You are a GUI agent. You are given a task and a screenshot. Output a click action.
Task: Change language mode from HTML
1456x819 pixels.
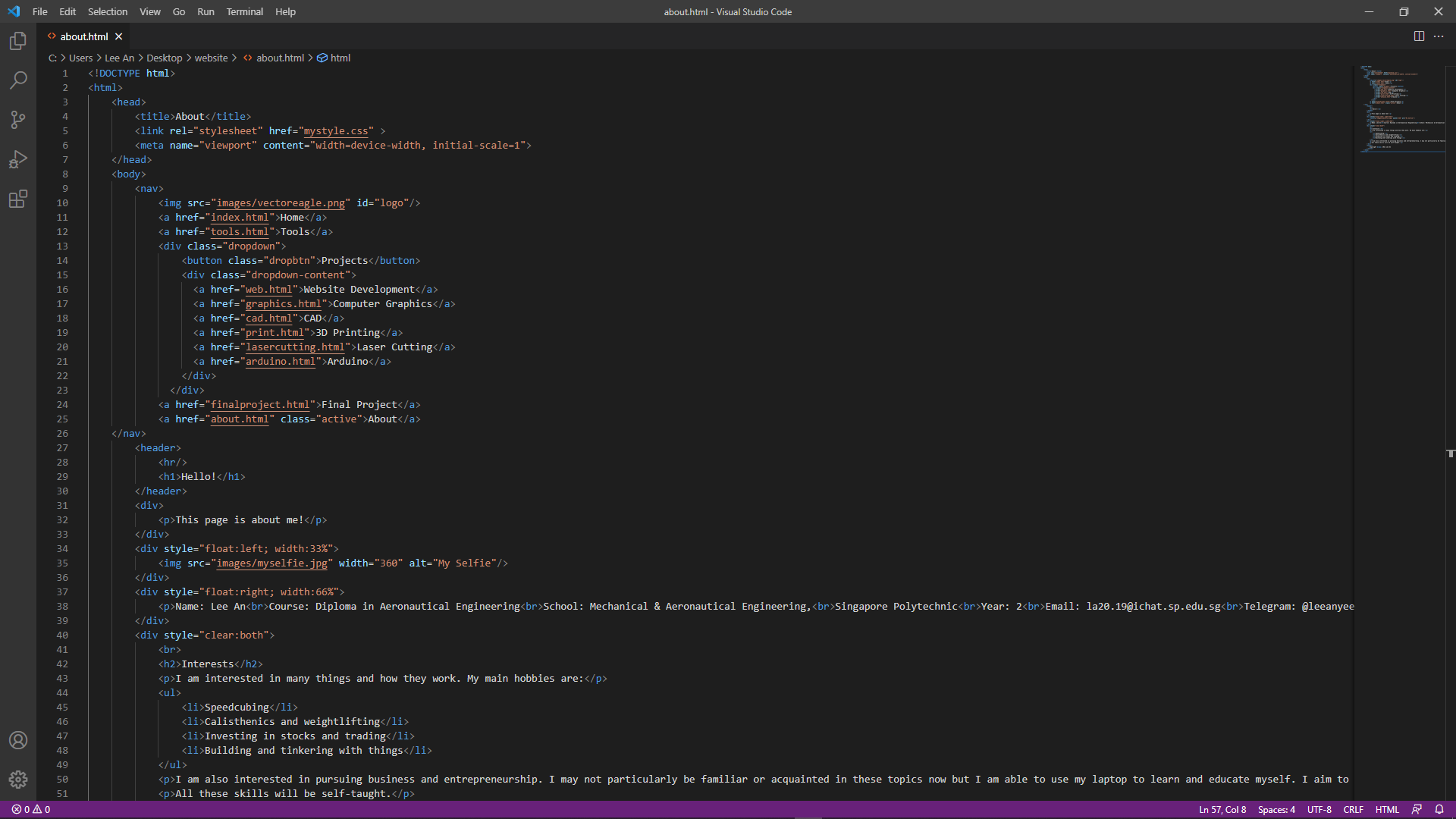1387,809
